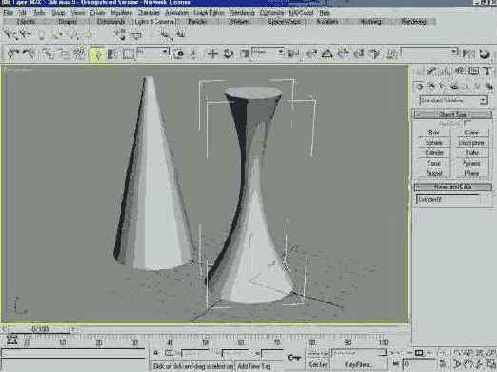Switch to the Compounds tab
Screen dimensions: 497x372
click(111, 22)
